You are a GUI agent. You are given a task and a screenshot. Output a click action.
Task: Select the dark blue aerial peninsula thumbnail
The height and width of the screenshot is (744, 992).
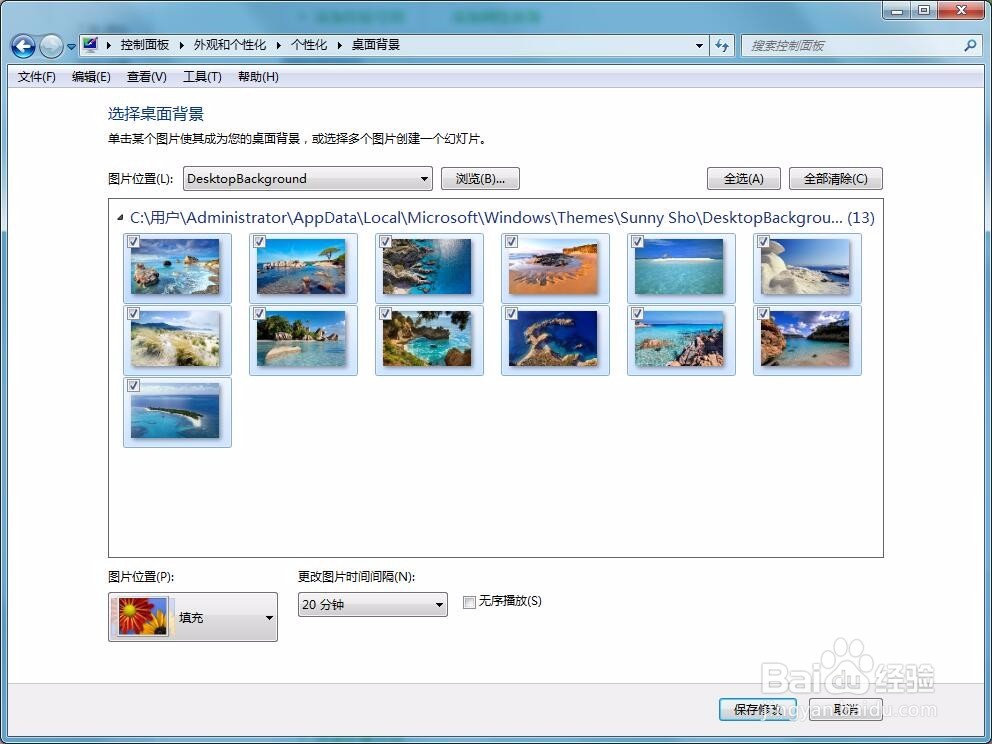pos(554,339)
